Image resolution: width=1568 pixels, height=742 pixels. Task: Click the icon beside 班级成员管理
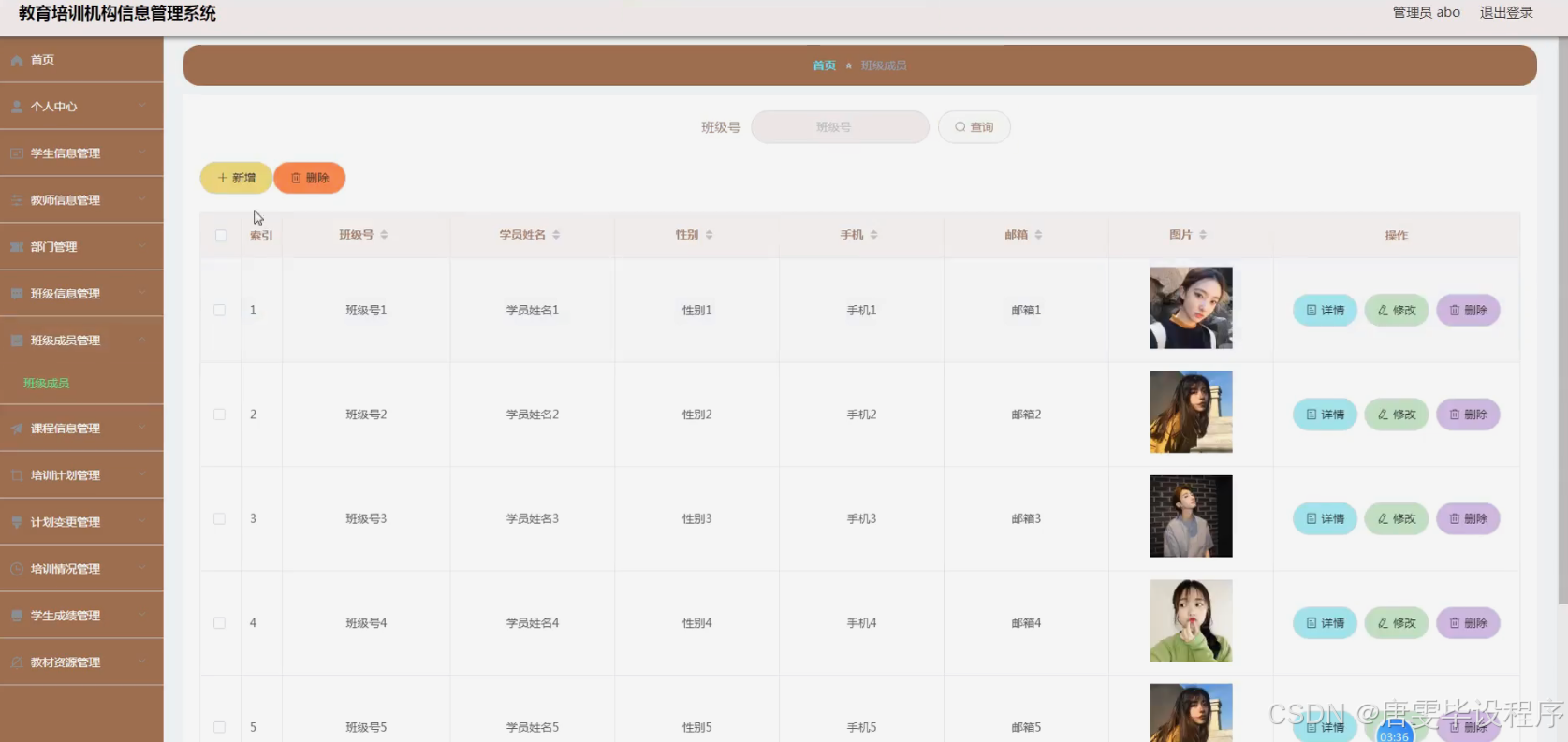(17, 341)
